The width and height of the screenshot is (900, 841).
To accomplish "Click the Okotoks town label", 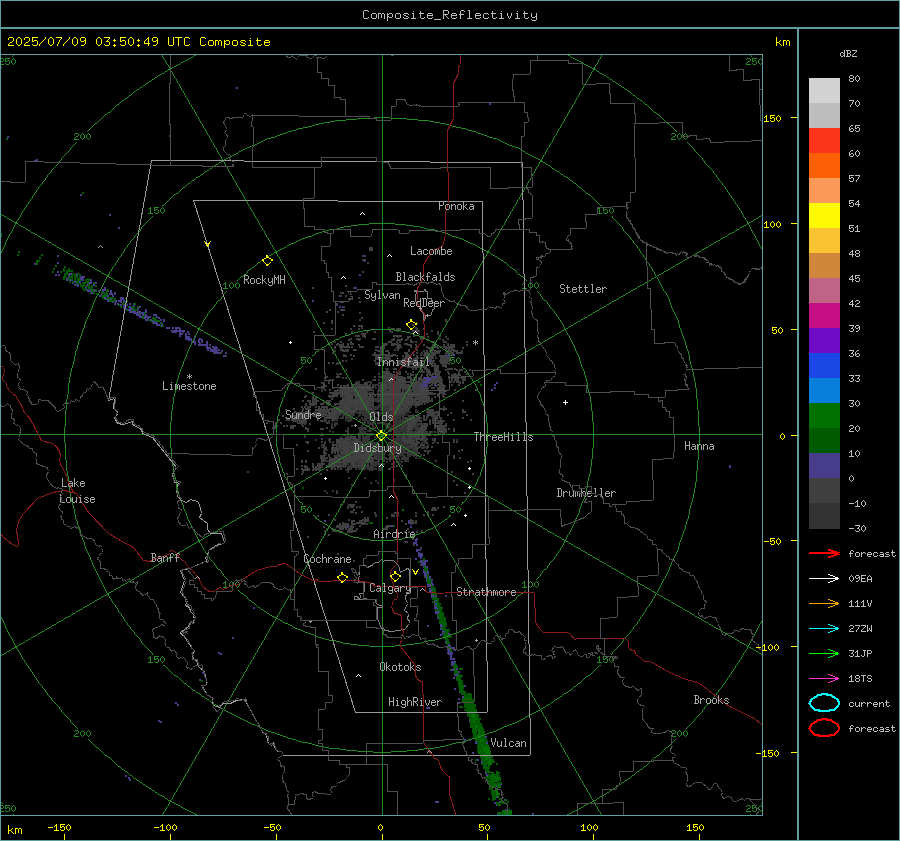I will [x=400, y=667].
